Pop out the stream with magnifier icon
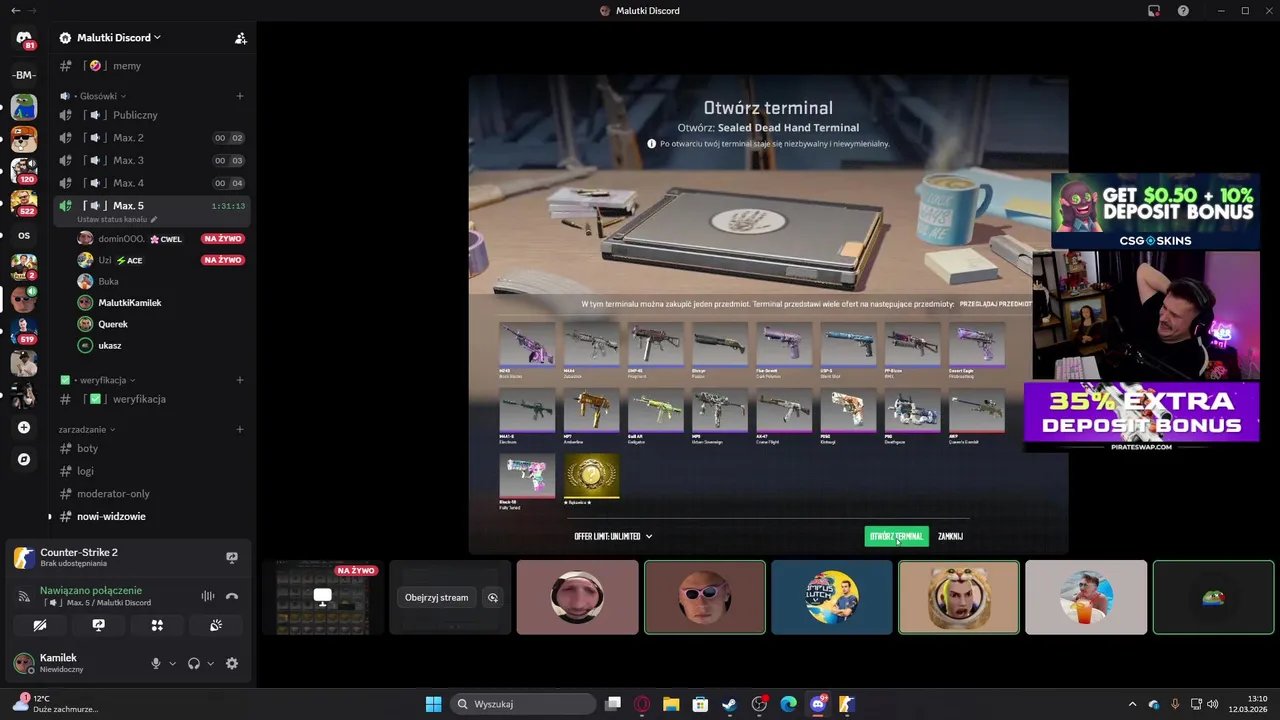 coord(493,597)
